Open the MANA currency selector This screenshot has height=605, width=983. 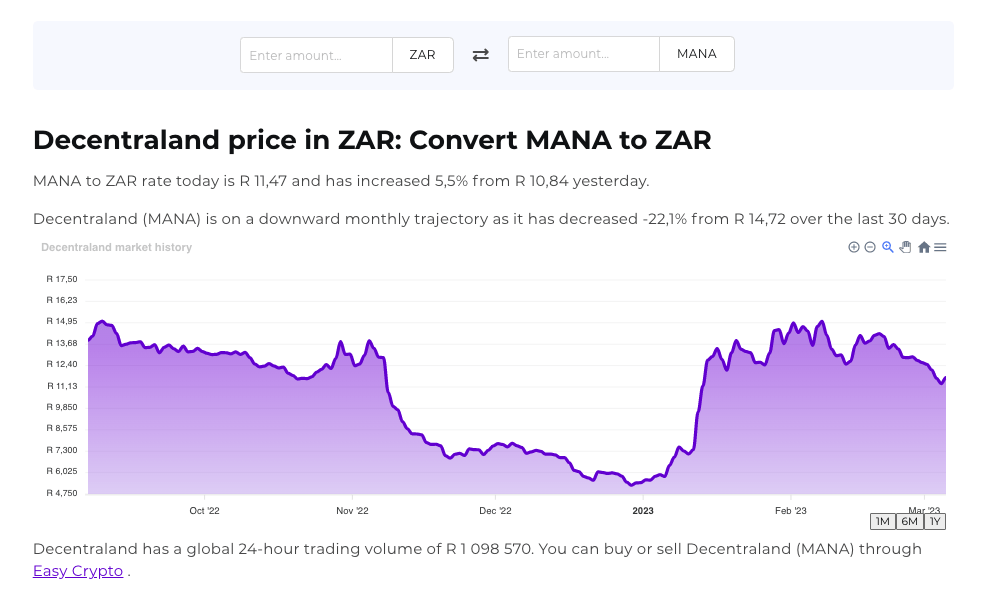[696, 54]
